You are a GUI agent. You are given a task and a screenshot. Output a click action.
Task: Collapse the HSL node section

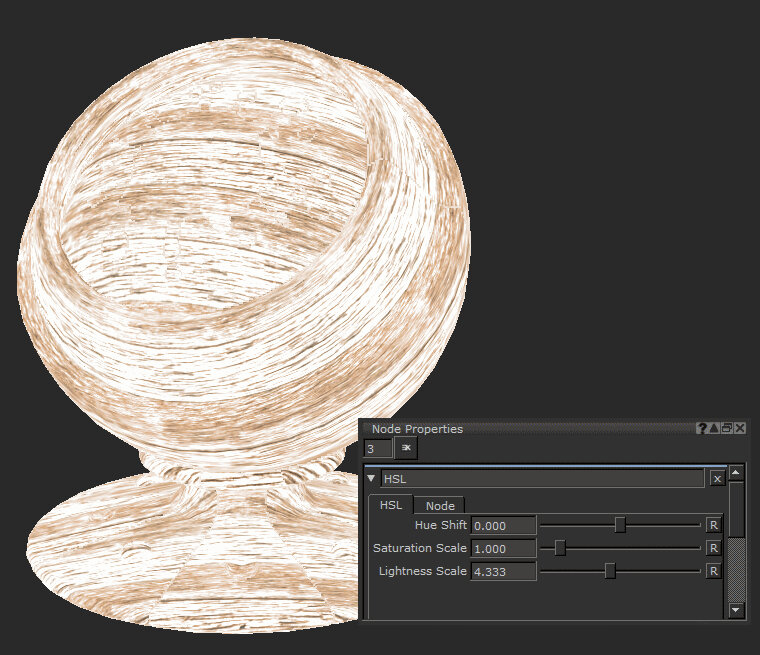371,479
